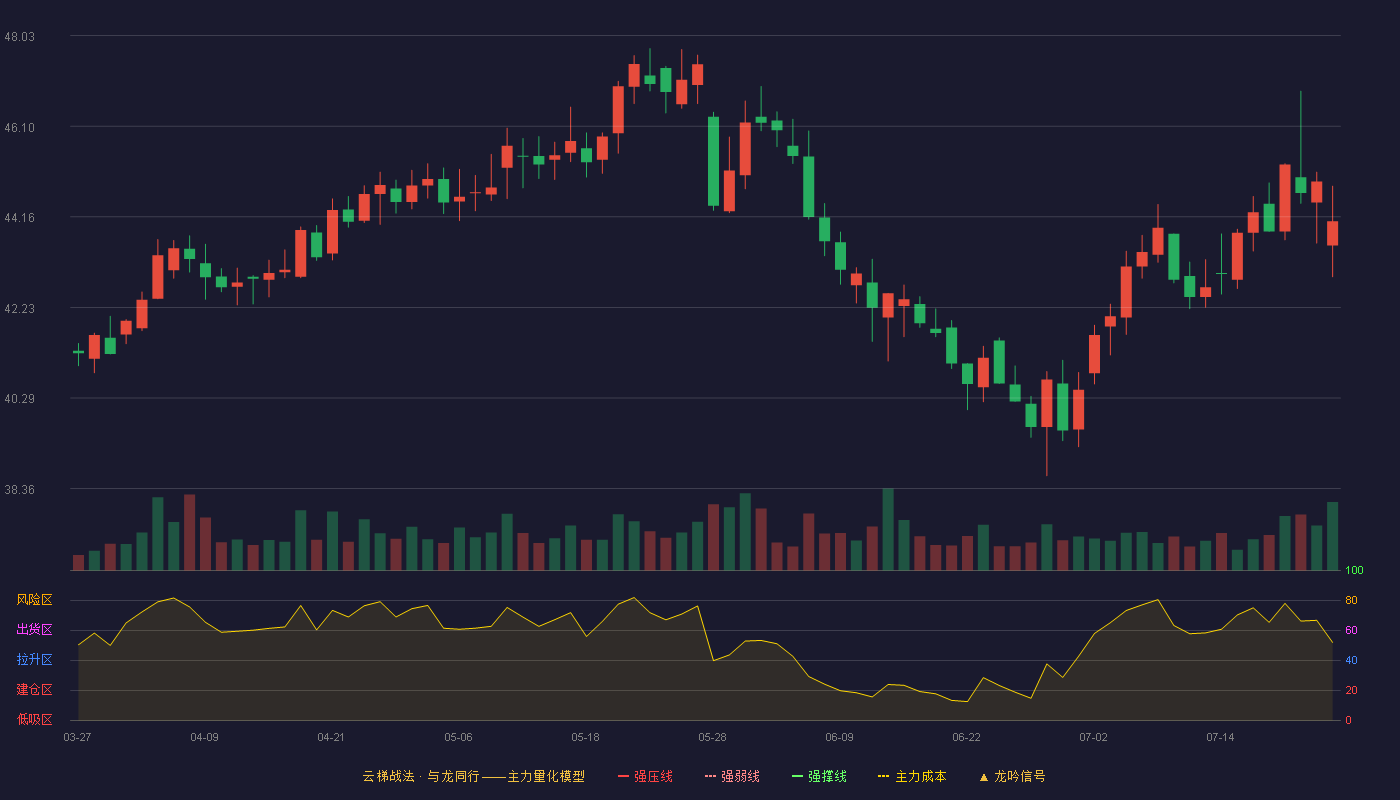The height and width of the screenshot is (800, 1400).
Task: Click the 48.03 price axis label
Action: pos(19,36)
